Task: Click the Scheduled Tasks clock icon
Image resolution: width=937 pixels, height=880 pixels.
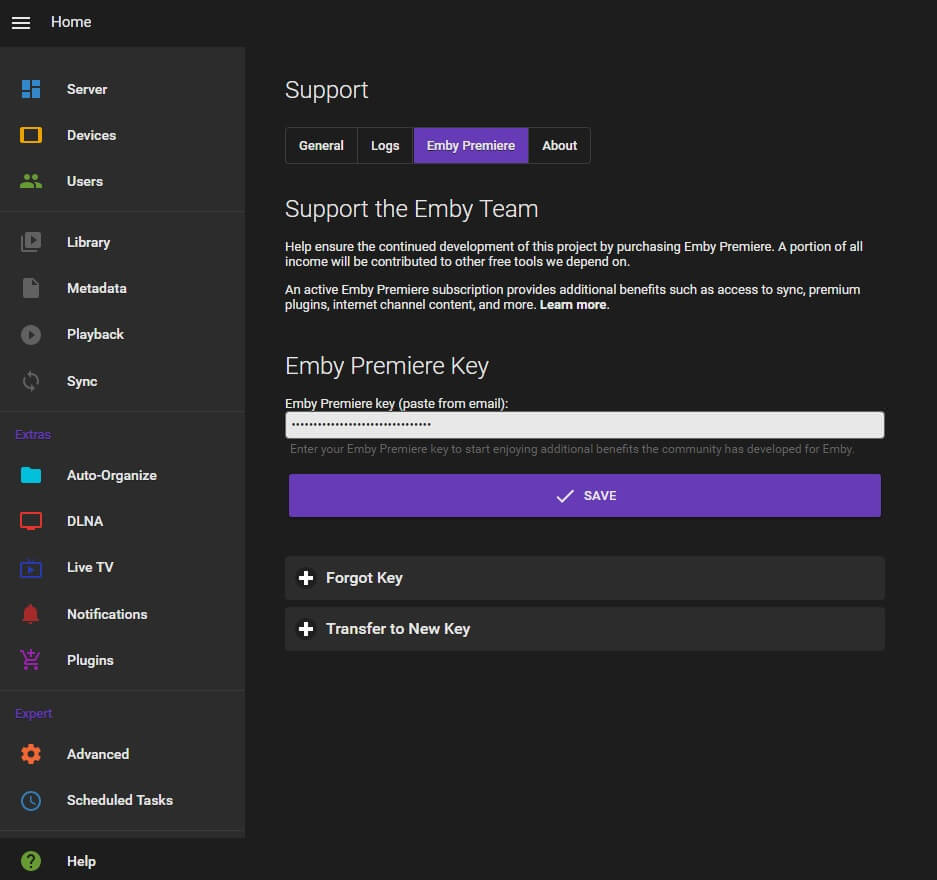Action: (30, 800)
